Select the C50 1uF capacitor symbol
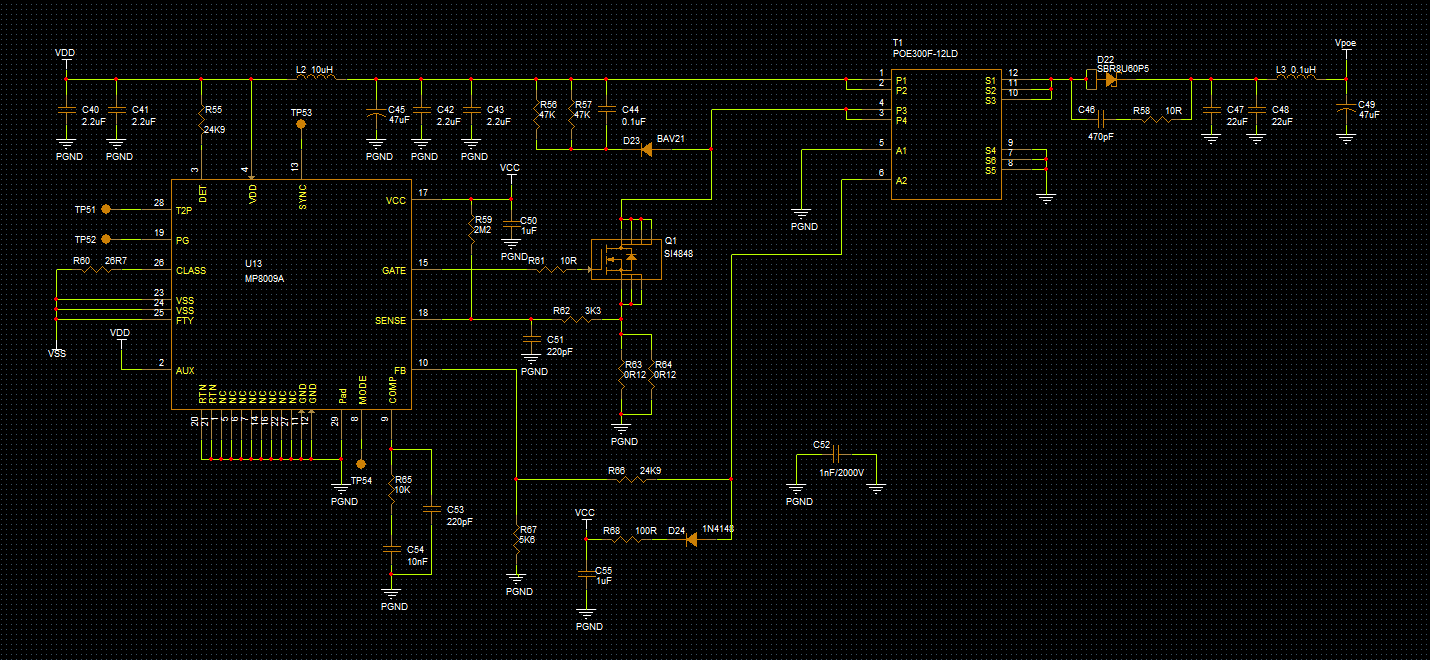The height and width of the screenshot is (660, 1430). [x=511, y=224]
